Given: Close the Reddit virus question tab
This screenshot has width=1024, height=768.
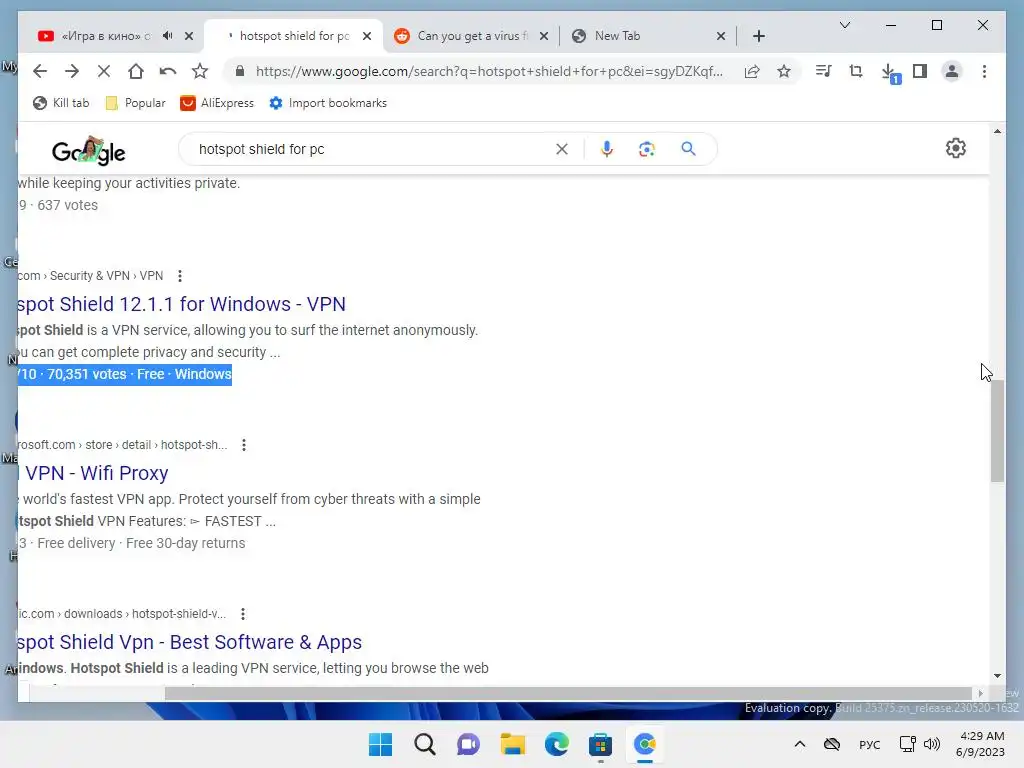Looking at the screenshot, I should coord(543,36).
